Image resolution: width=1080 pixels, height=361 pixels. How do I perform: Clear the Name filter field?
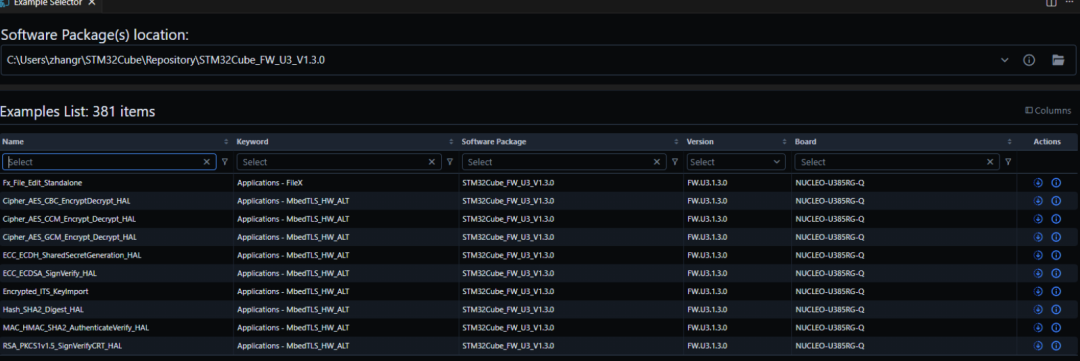(x=207, y=162)
